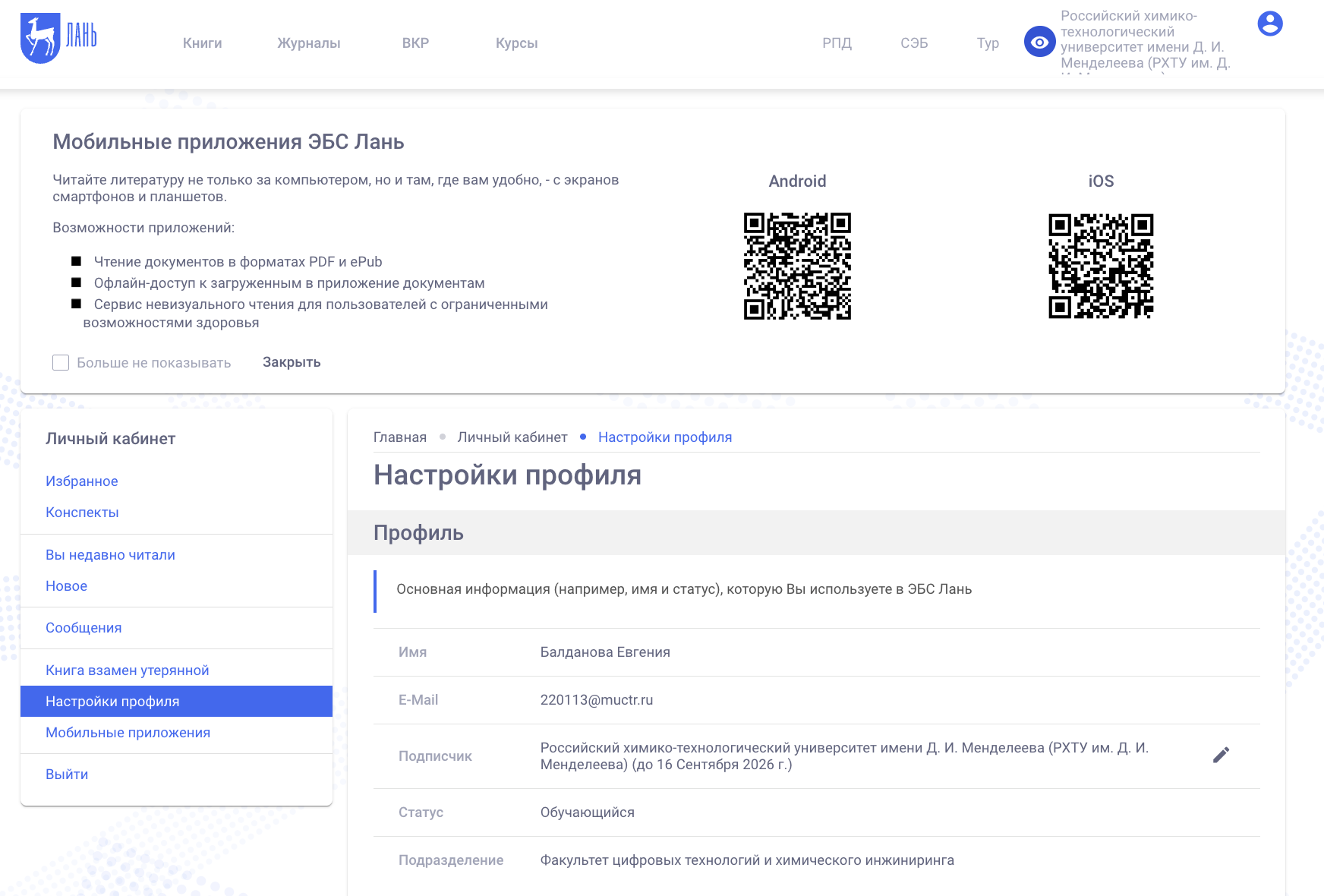The image size is (1324, 896).
Task: Open РПД in top navigation
Action: 837,43
